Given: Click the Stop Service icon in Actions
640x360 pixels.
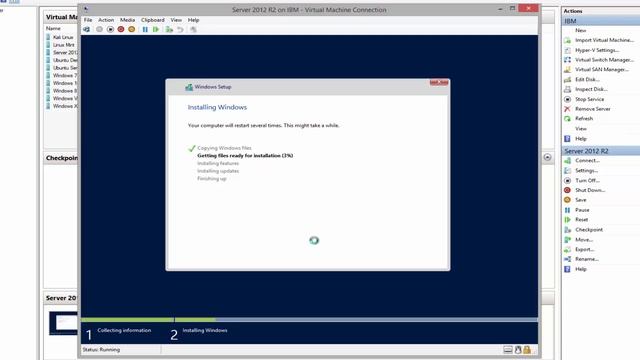Looking at the screenshot, I should [567, 99].
